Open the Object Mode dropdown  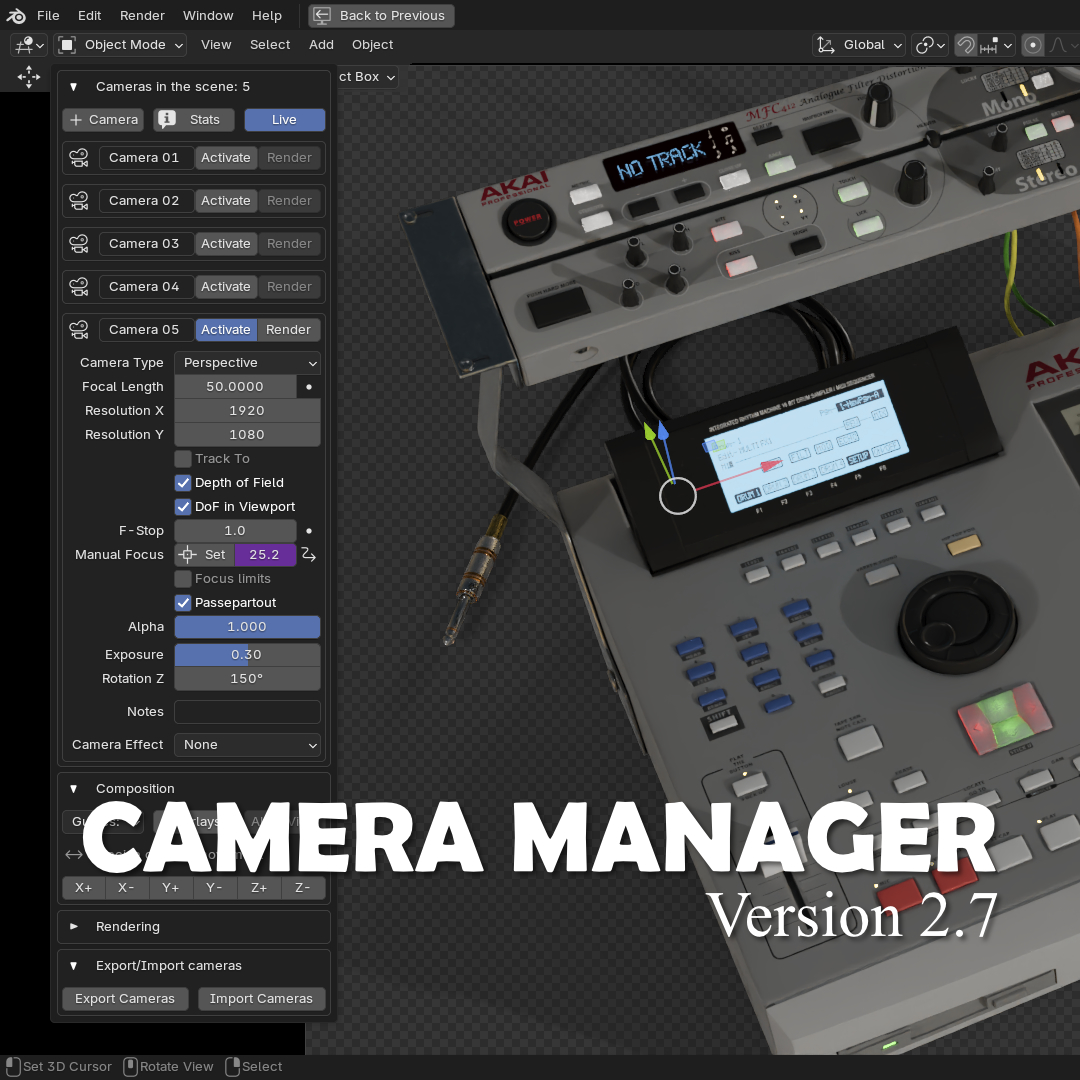121,45
